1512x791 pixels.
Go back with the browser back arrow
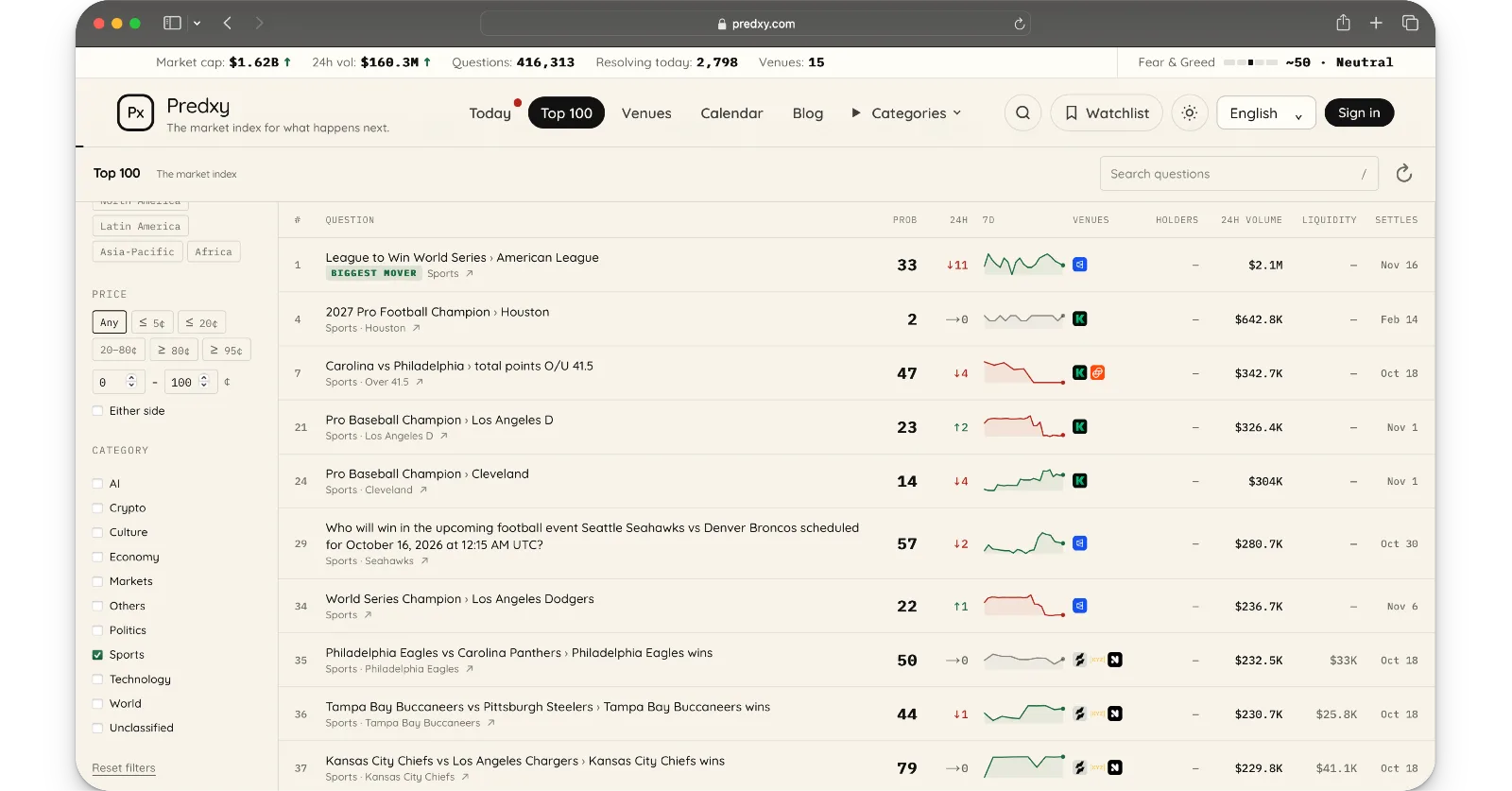228,23
